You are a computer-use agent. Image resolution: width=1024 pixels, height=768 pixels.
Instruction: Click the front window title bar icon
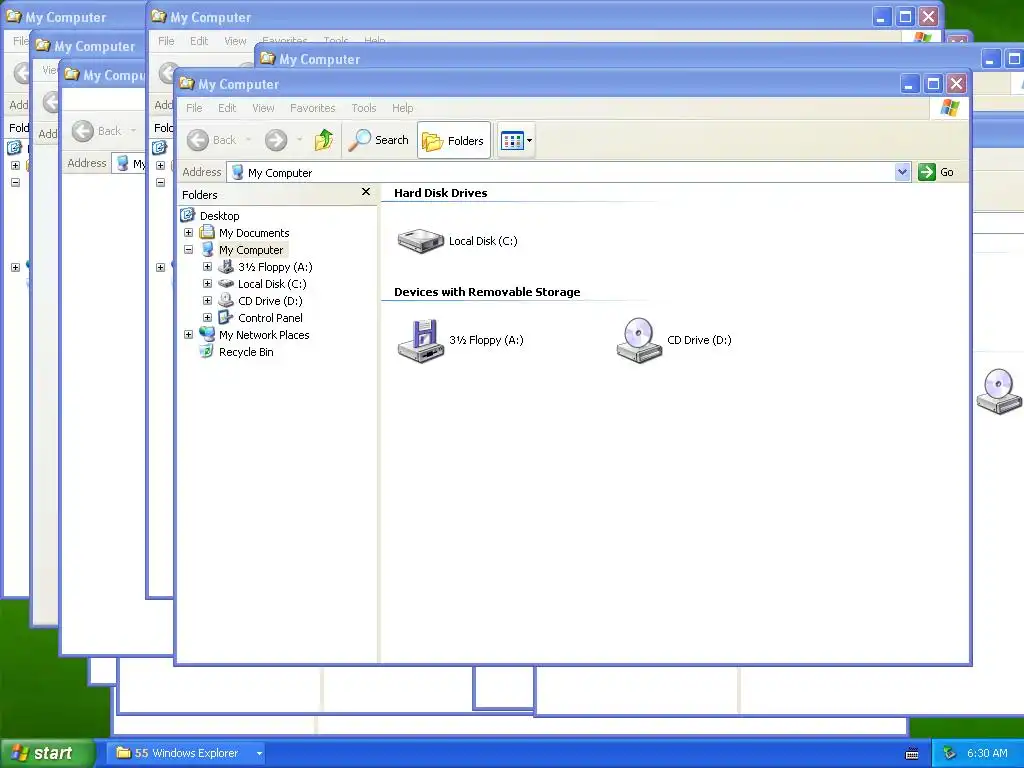[x=187, y=84]
